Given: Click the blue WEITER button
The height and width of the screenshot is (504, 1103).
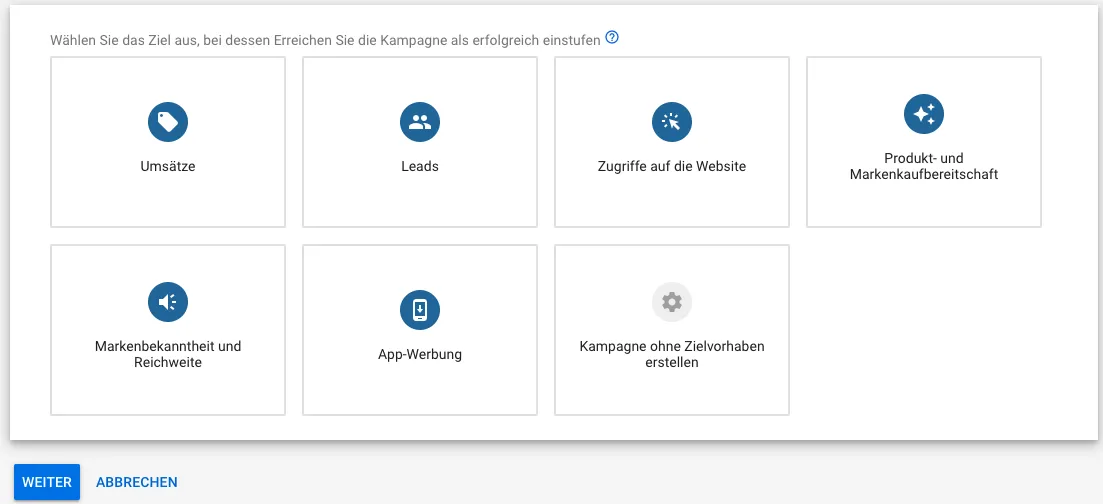Looking at the screenshot, I should (x=47, y=482).
